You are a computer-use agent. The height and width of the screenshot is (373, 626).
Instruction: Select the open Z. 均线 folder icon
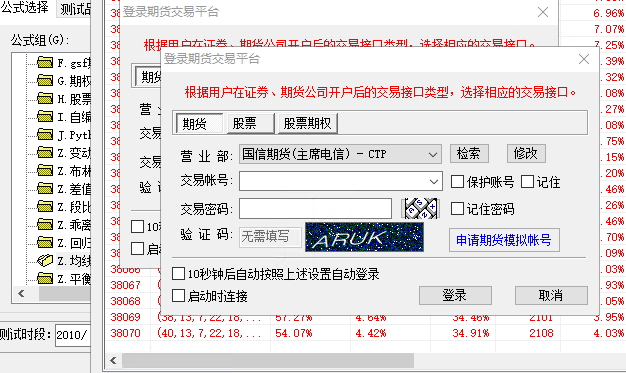coord(45,260)
